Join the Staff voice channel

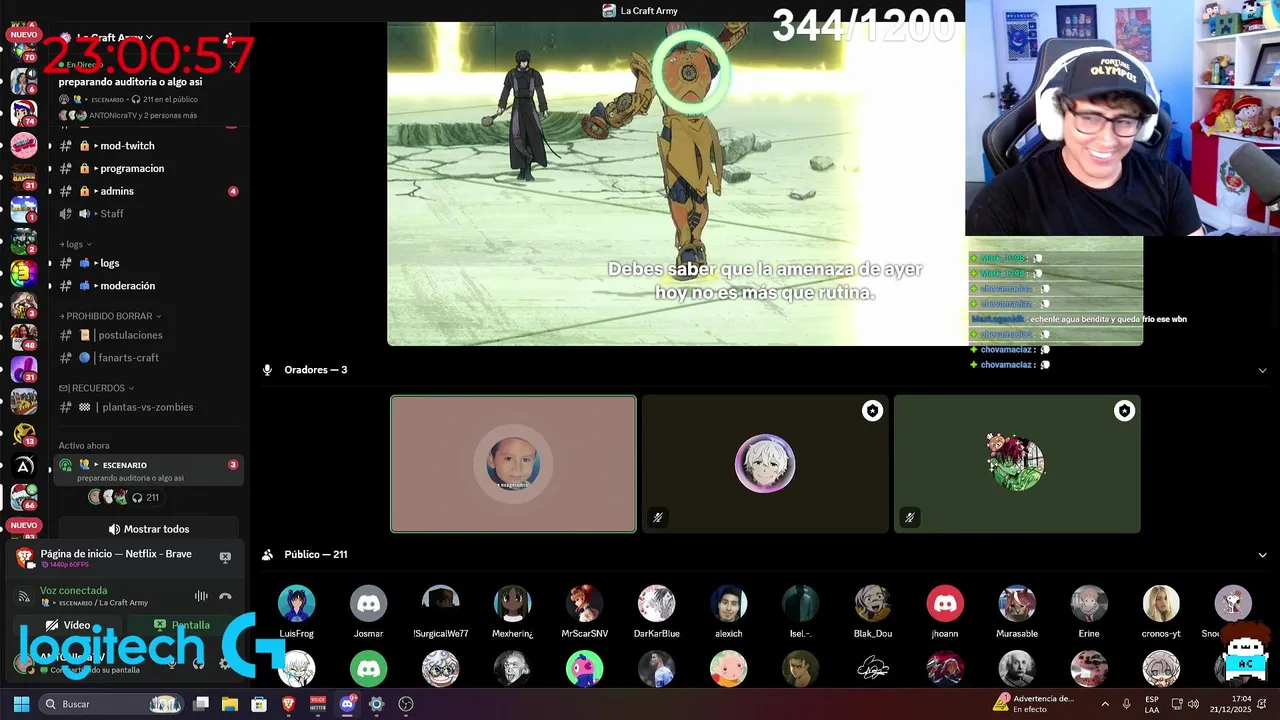146,214
